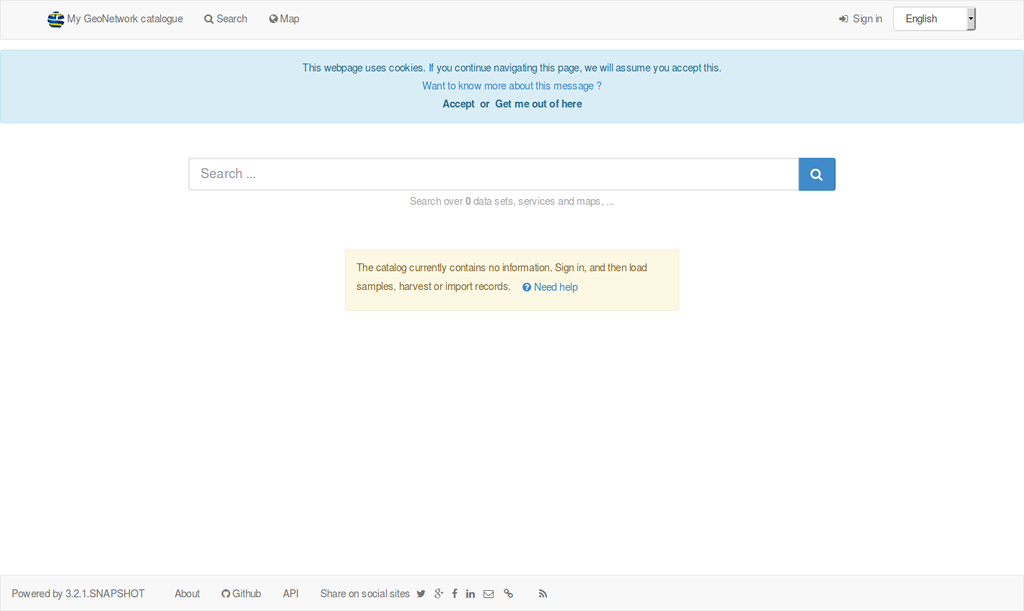Click the permalink chain icon
Viewport: 1024px width, 611px height.
pyautogui.click(x=508, y=593)
